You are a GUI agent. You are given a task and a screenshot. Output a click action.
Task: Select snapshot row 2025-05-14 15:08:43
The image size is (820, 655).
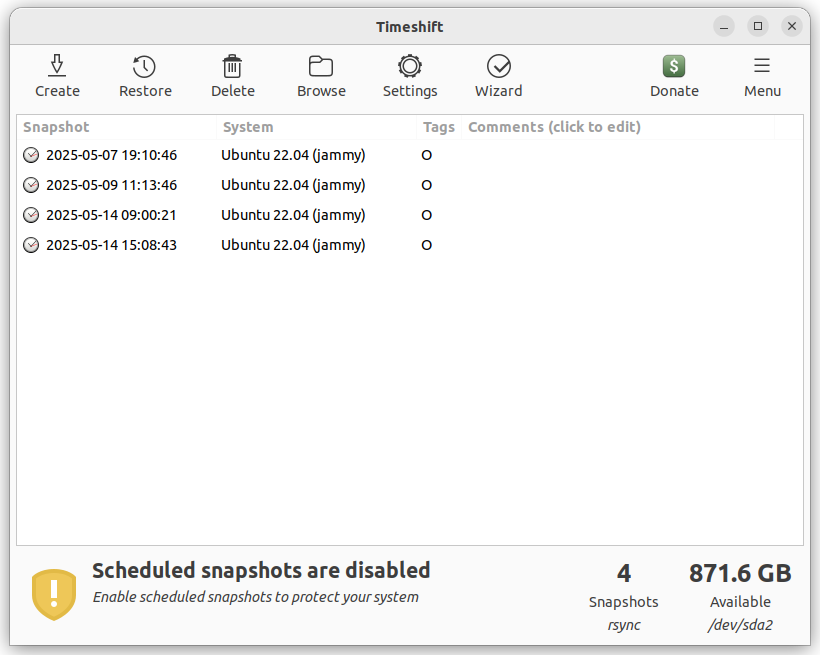click(410, 245)
